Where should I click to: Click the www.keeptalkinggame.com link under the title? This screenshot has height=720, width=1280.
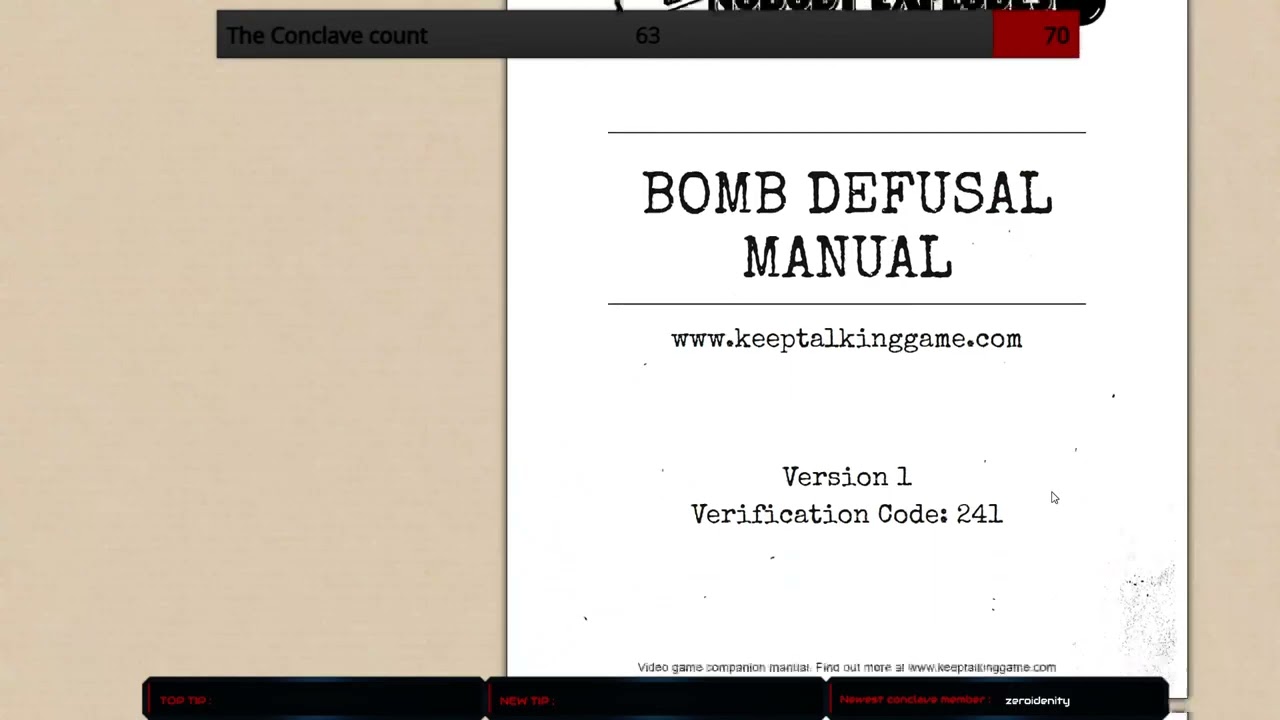(846, 339)
